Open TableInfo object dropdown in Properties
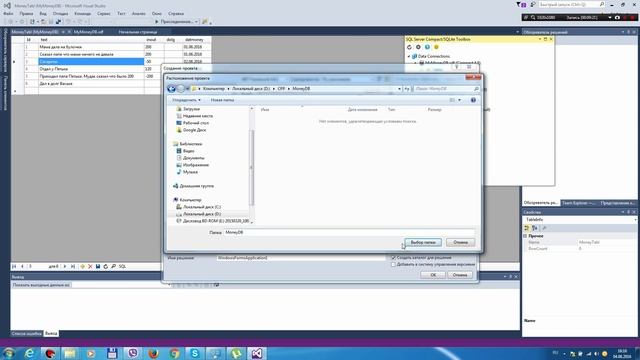This screenshot has width=640, height=360. 635,220
